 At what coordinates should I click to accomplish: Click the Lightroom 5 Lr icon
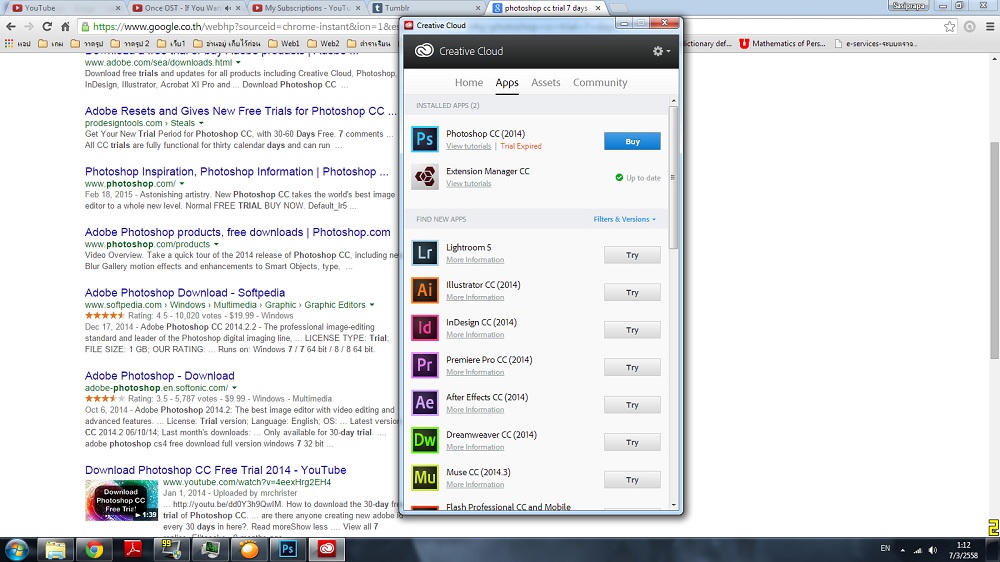[425, 253]
